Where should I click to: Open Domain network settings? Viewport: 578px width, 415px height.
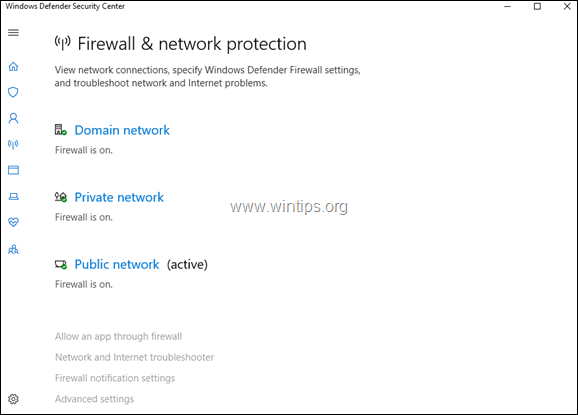[x=122, y=130]
